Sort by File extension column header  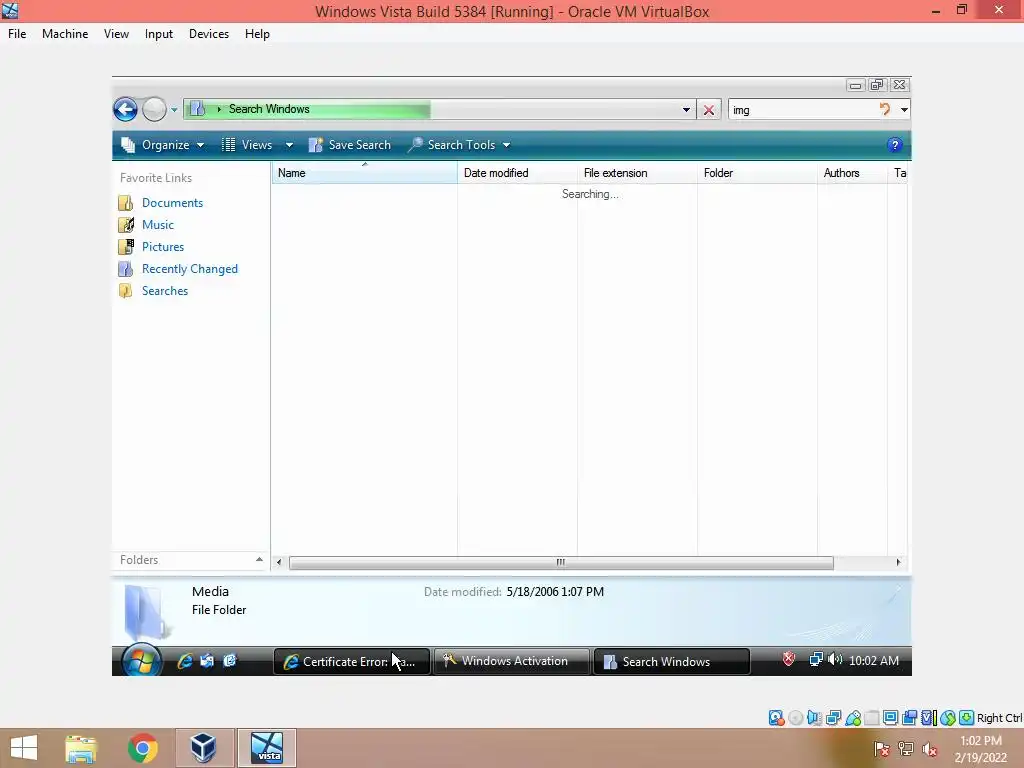point(637,173)
